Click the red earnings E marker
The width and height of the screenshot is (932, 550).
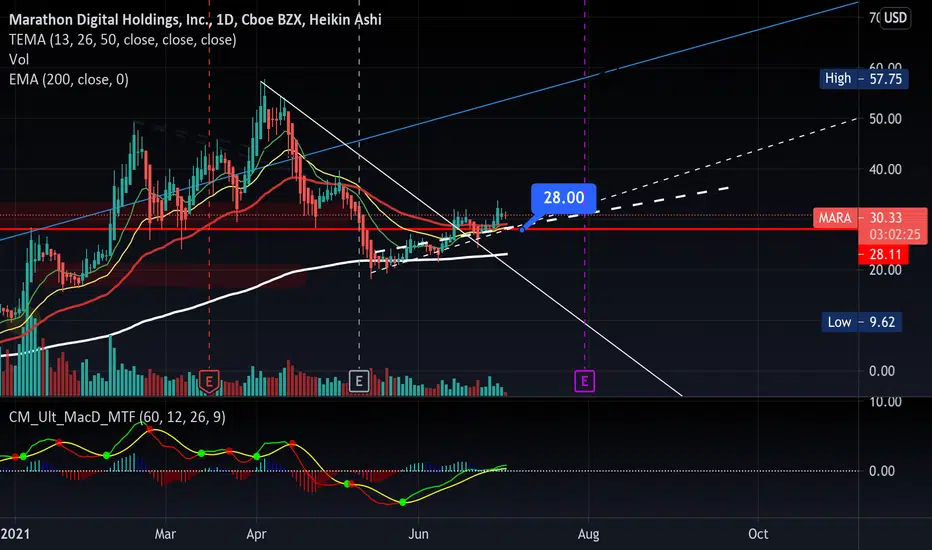[x=209, y=381]
